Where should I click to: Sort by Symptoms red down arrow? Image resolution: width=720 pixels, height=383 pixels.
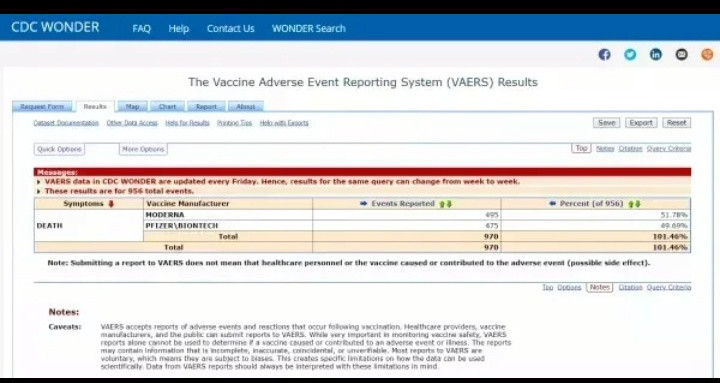pos(110,204)
